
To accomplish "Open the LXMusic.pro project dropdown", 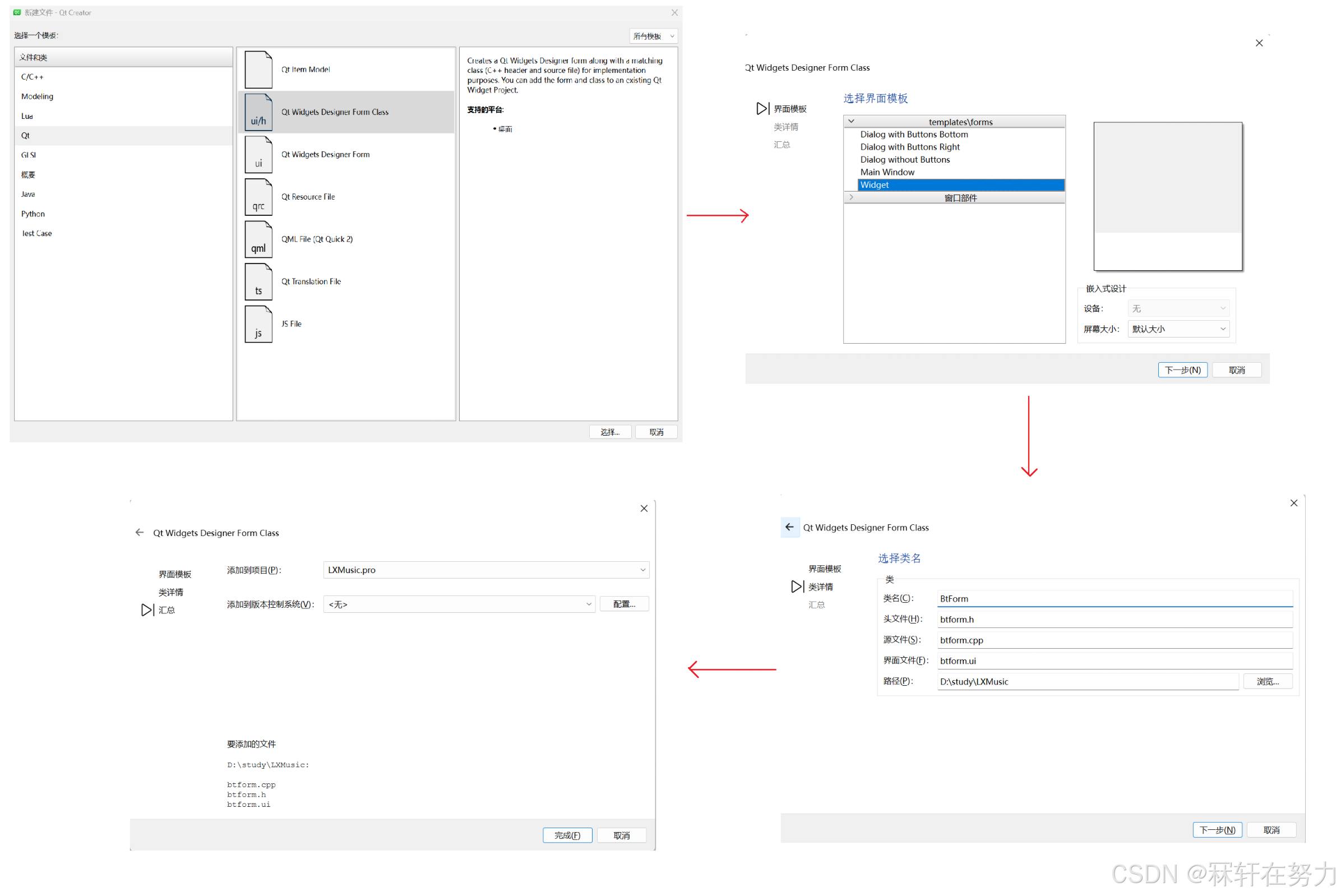I will pos(485,570).
